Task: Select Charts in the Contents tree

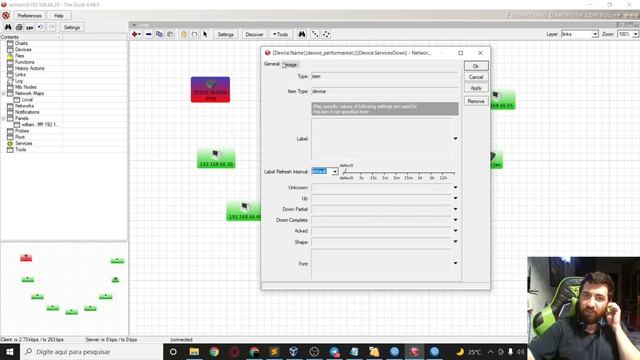Action: pos(21,43)
